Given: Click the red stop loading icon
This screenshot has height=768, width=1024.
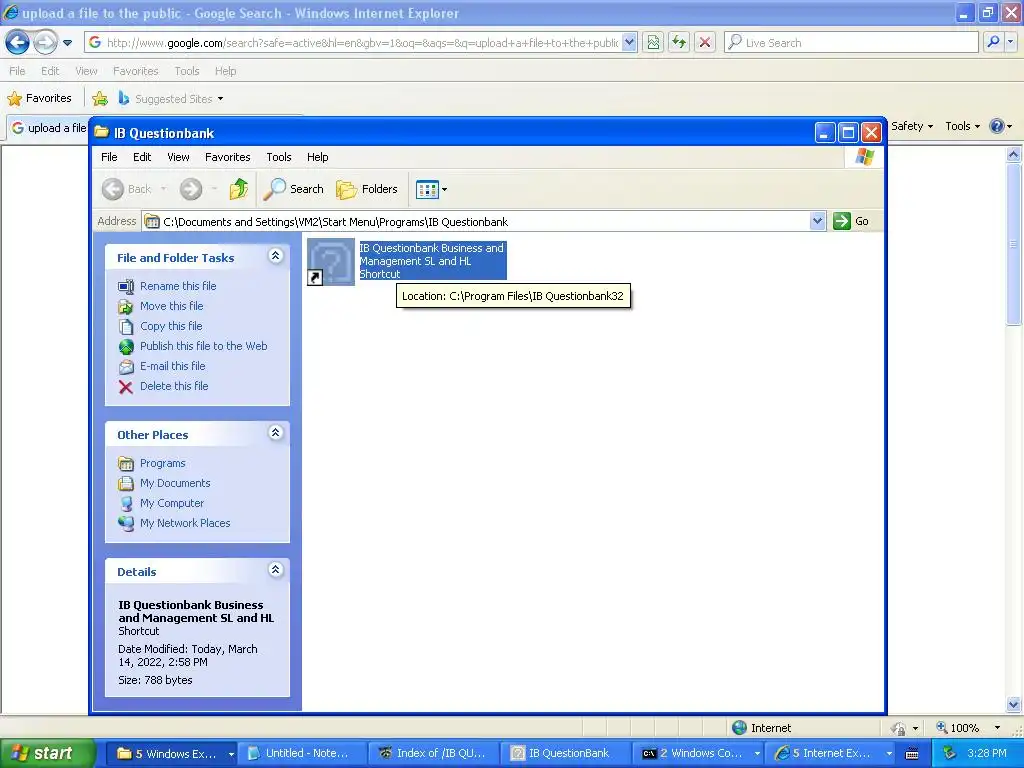Looking at the screenshot, I should tap(705, 43).
